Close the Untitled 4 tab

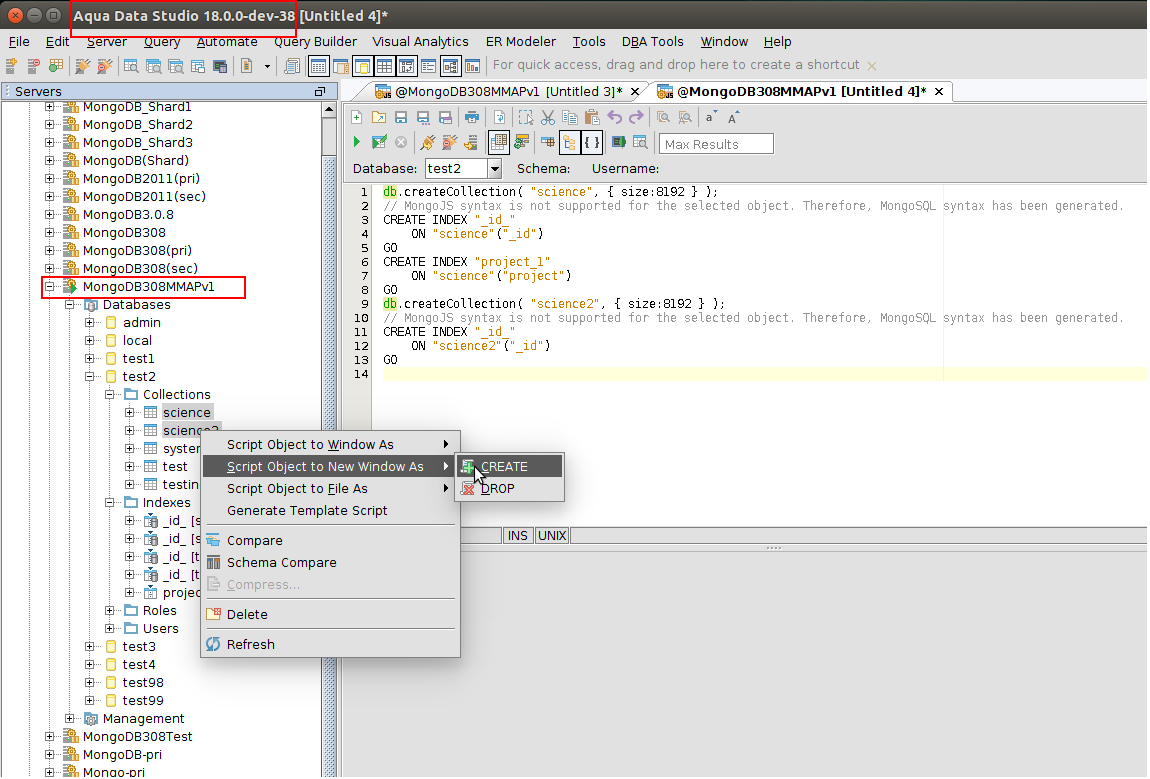click(x=939, y=92)
